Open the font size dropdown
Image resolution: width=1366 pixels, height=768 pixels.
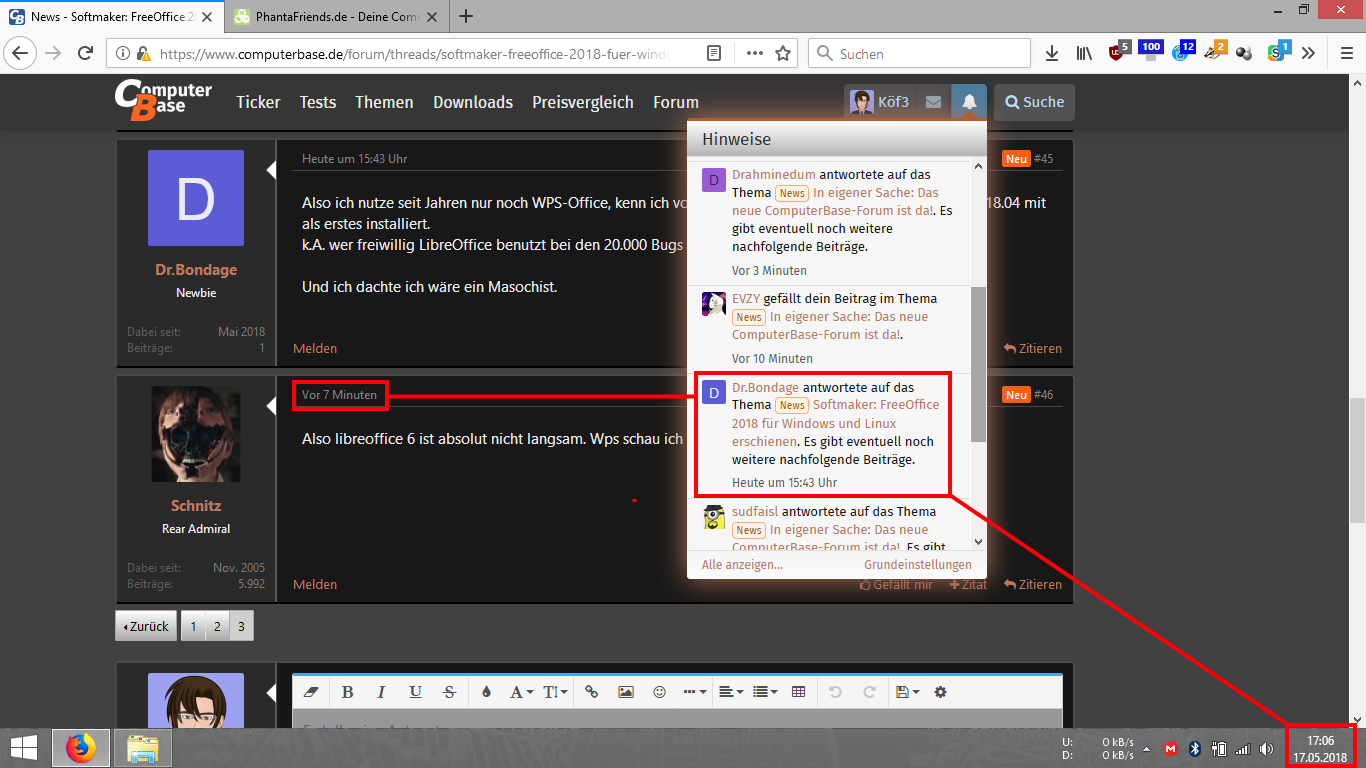556,691
